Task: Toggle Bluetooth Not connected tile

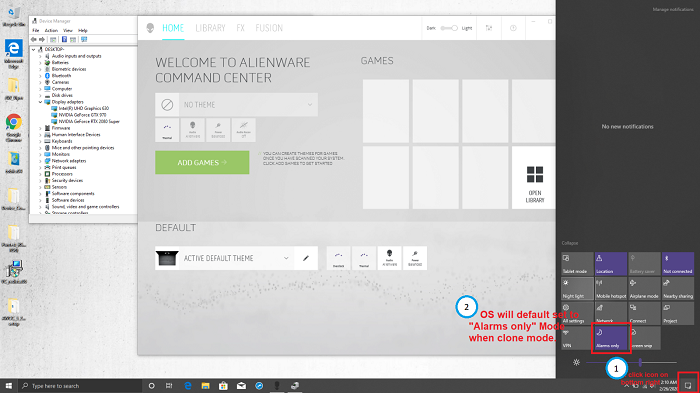Action: 678,263
